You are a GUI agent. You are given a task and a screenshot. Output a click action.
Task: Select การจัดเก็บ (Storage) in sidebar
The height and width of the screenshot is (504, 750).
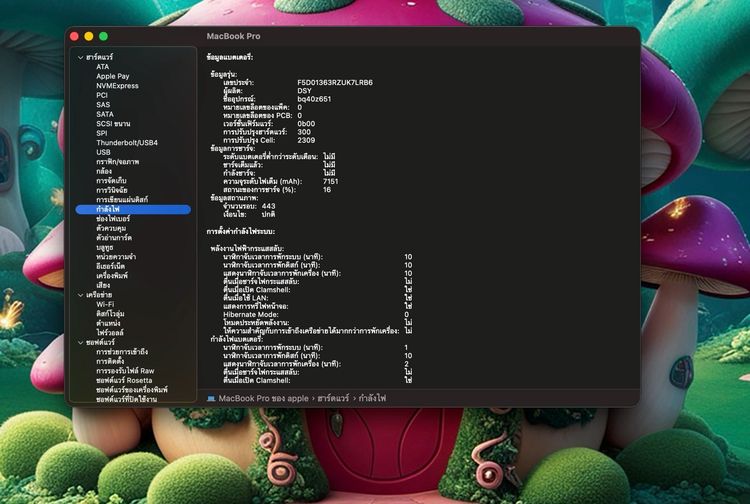(111, 180)
